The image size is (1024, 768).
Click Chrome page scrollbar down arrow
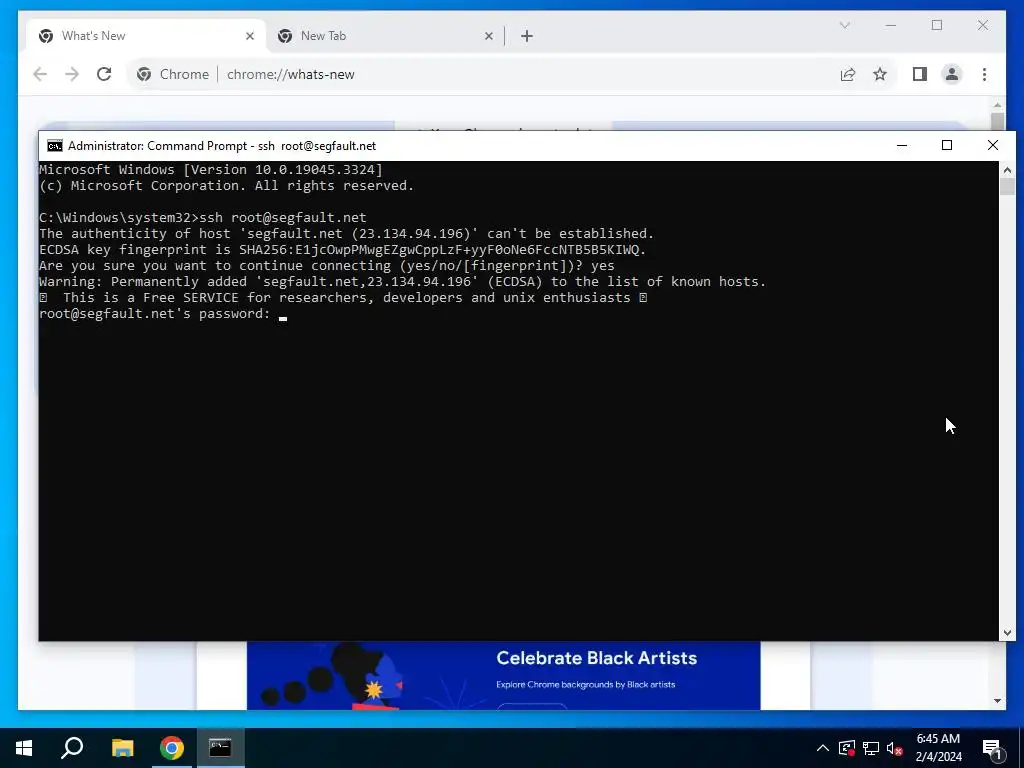[x=997, y=701]
